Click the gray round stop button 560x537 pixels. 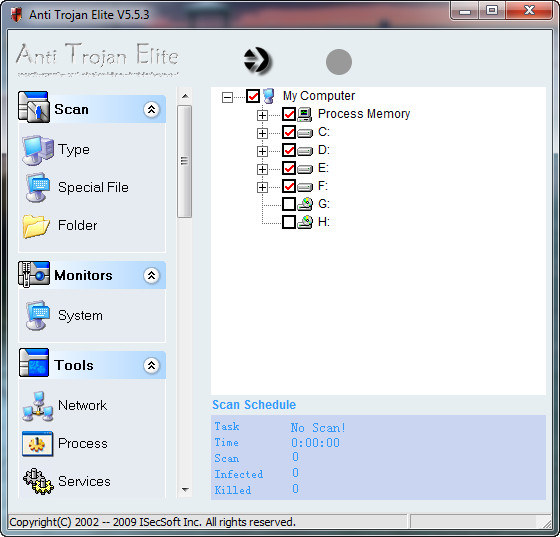click(x=339, y=62)
